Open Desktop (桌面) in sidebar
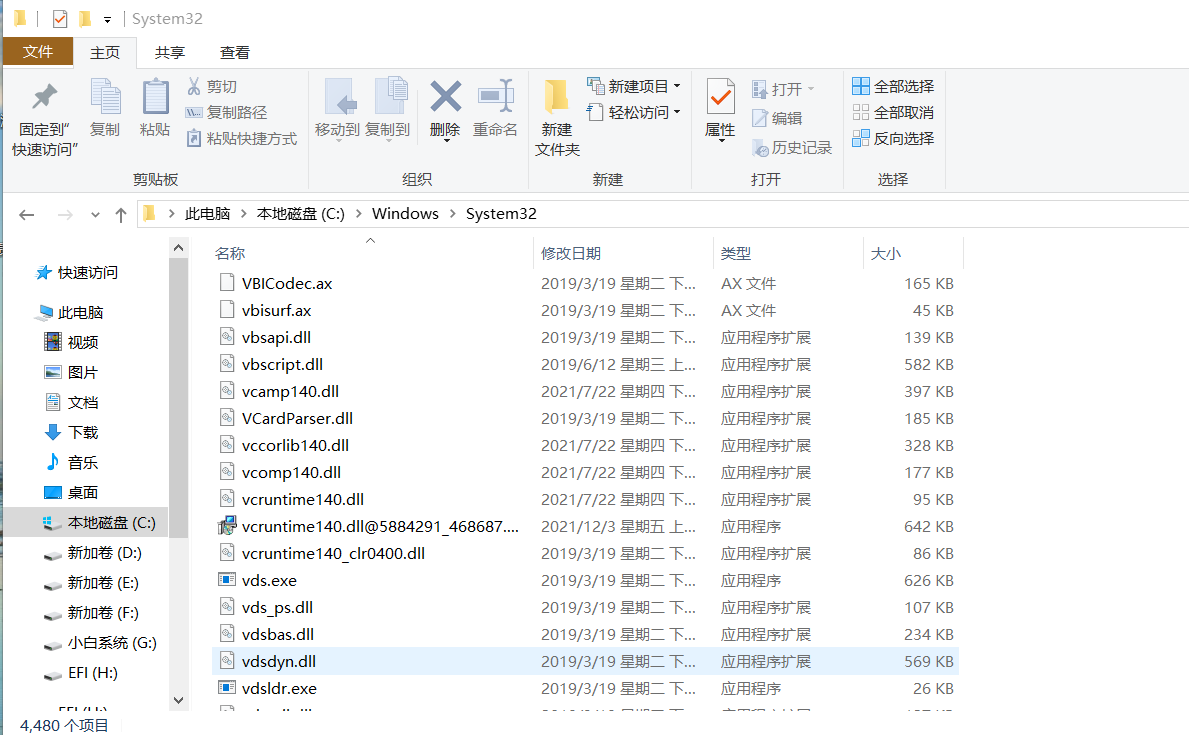This screenshot has height=735, width=1189. [x=71, y=492]
